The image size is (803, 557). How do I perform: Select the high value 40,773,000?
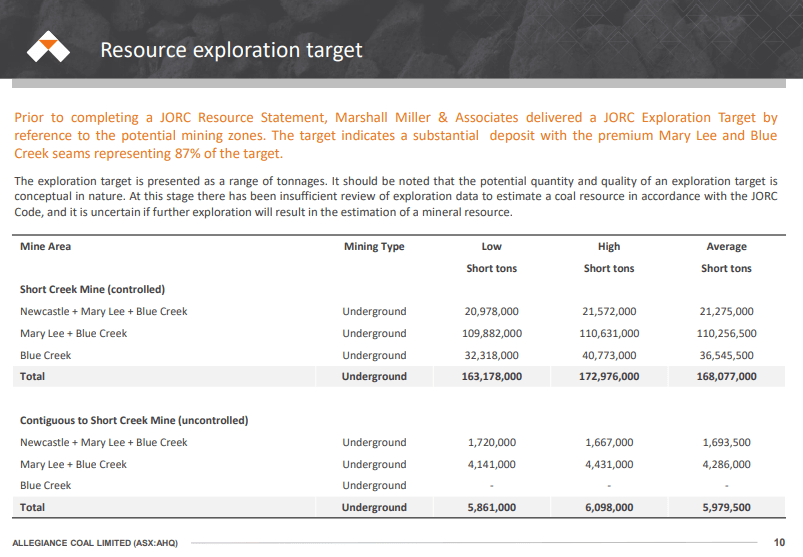(x=609, y=355)
